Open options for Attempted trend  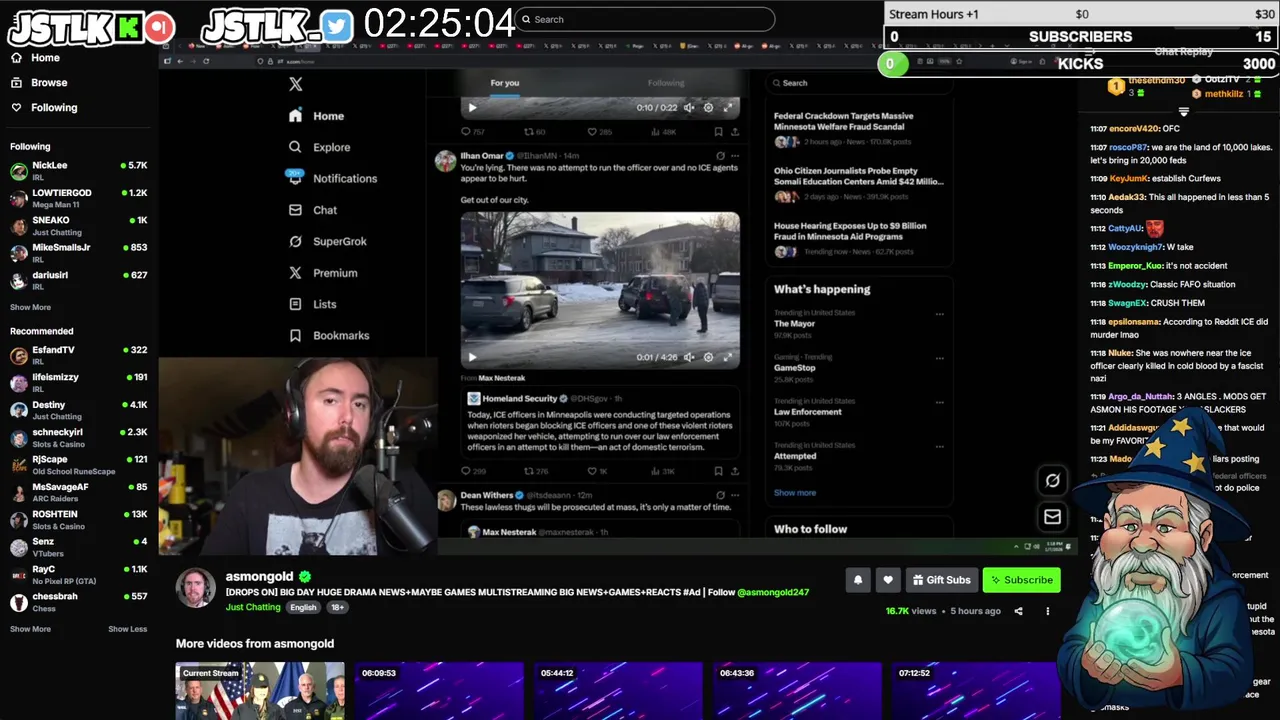[x=939, y=446]
